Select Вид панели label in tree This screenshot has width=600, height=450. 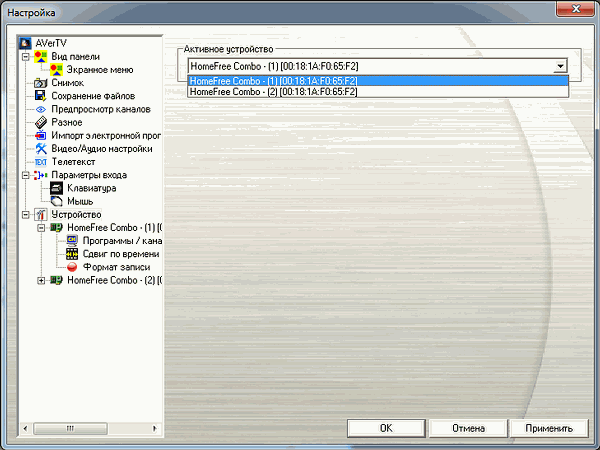[x=75, y=57]
